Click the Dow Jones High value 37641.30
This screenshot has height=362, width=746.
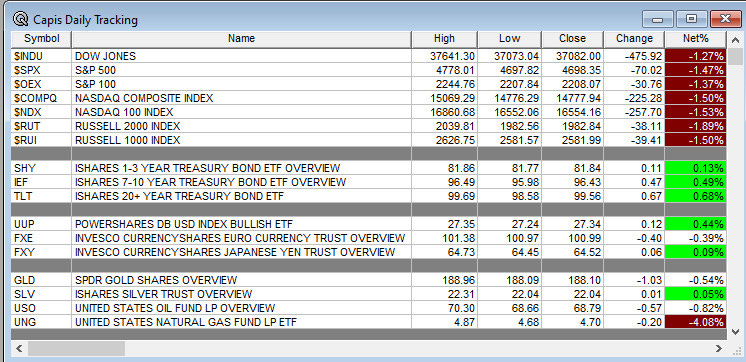[x=444, y=56]
